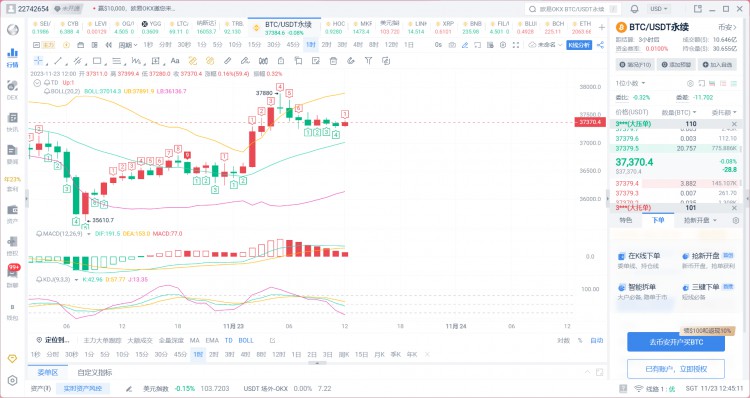Screen dimensions: 750x398
Task: Toggle the BOLL indicator in bottom bar
Action: tap(246, 341)
